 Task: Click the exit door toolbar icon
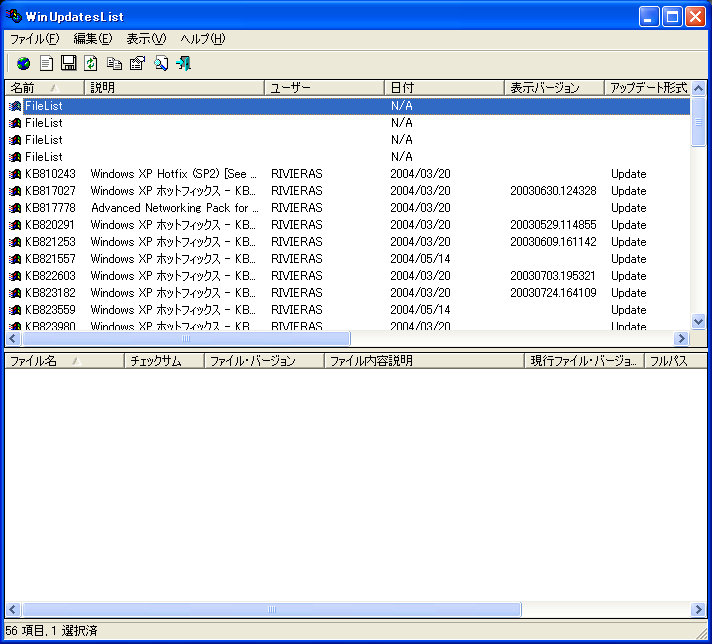pos(183,63)
